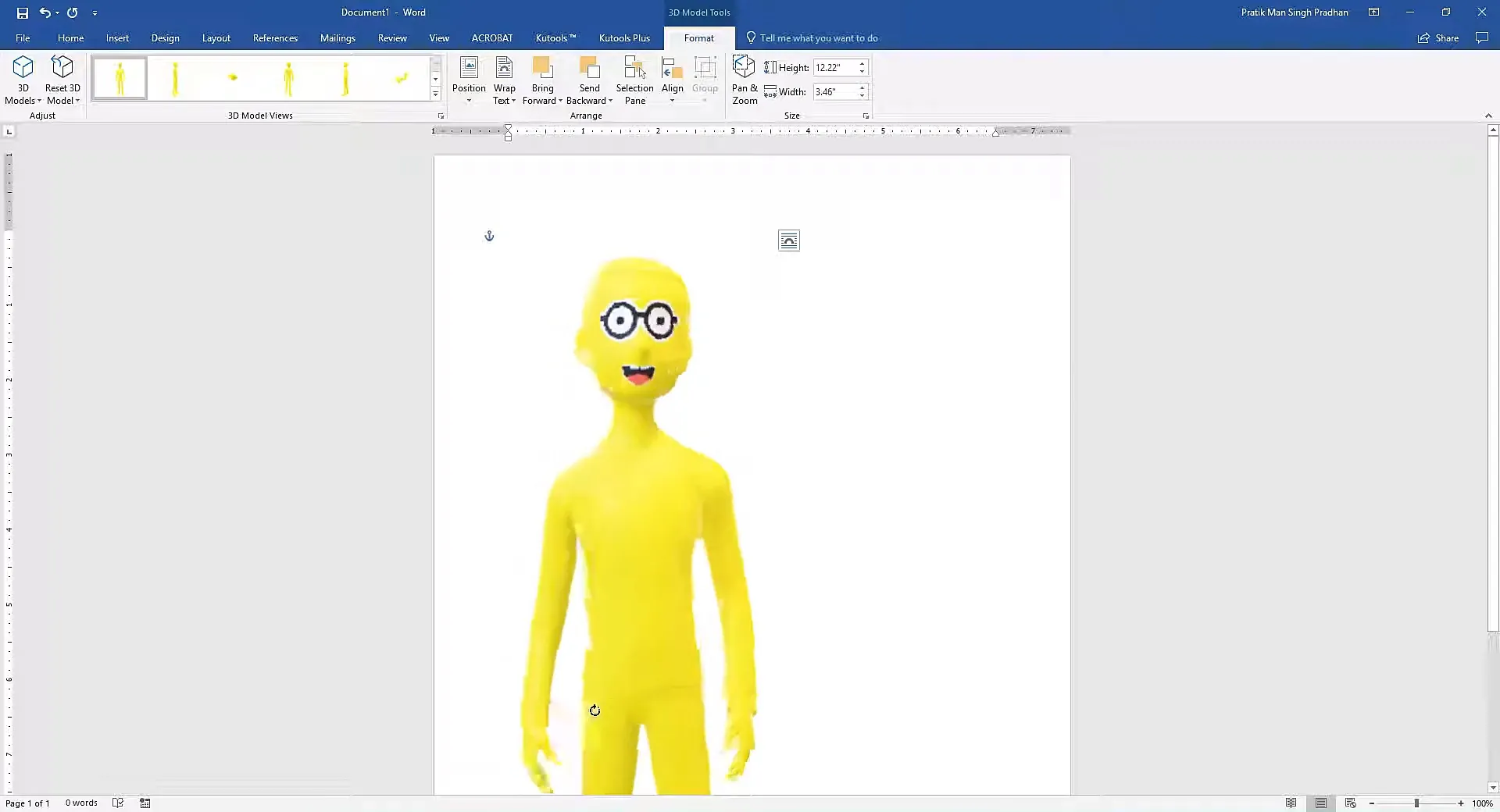Viewport: 1500px width, 812px height.
Task: Open the Send Backward dropdown arrow
Action: (610, 101)
